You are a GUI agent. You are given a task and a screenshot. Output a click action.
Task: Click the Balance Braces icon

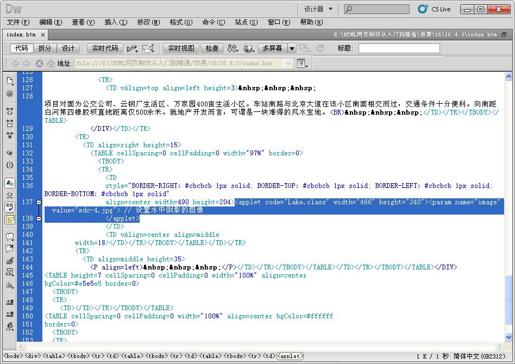coord(10,165)
